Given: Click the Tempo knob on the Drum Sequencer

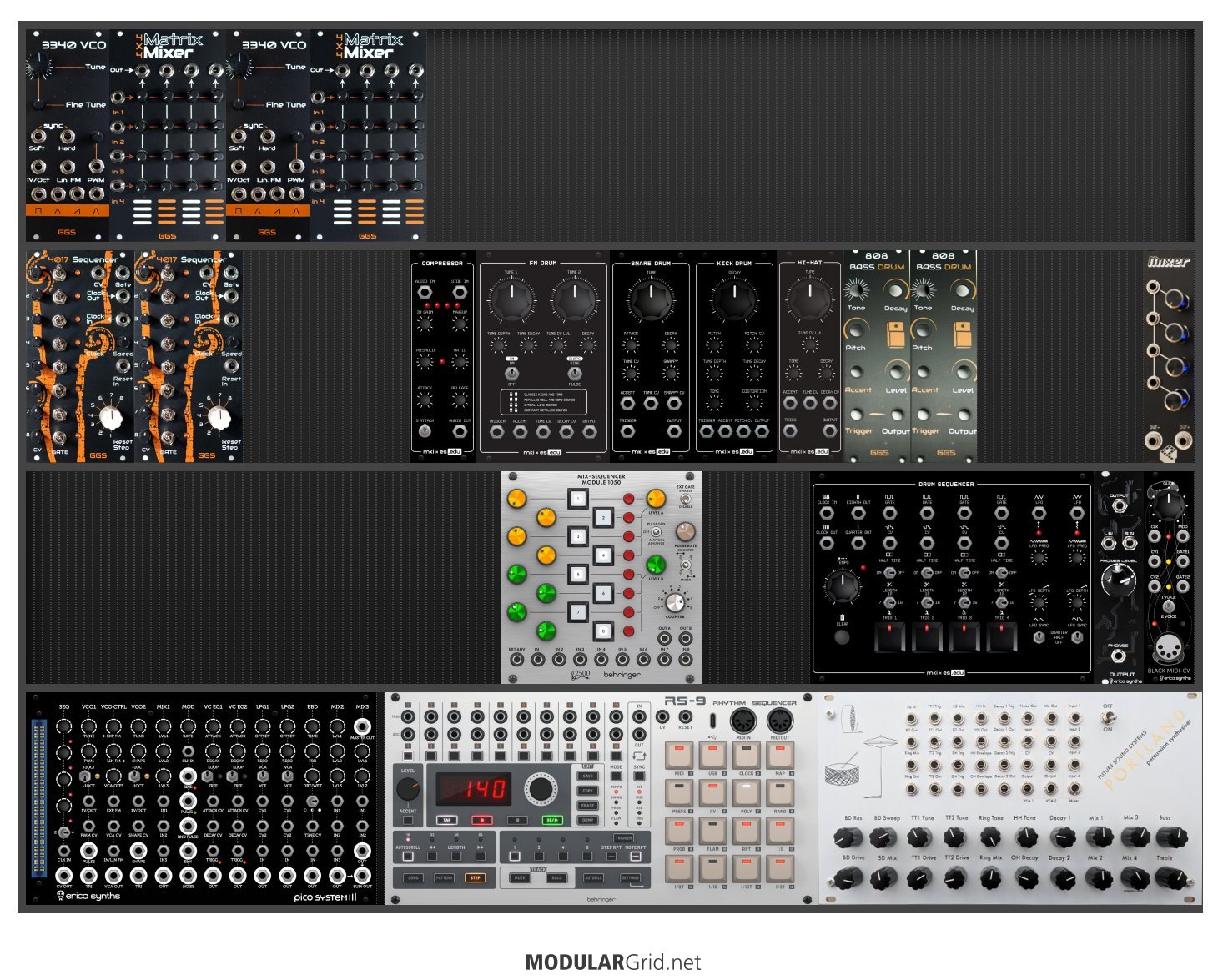Looking at the screenshot, I should click(843, 585).
